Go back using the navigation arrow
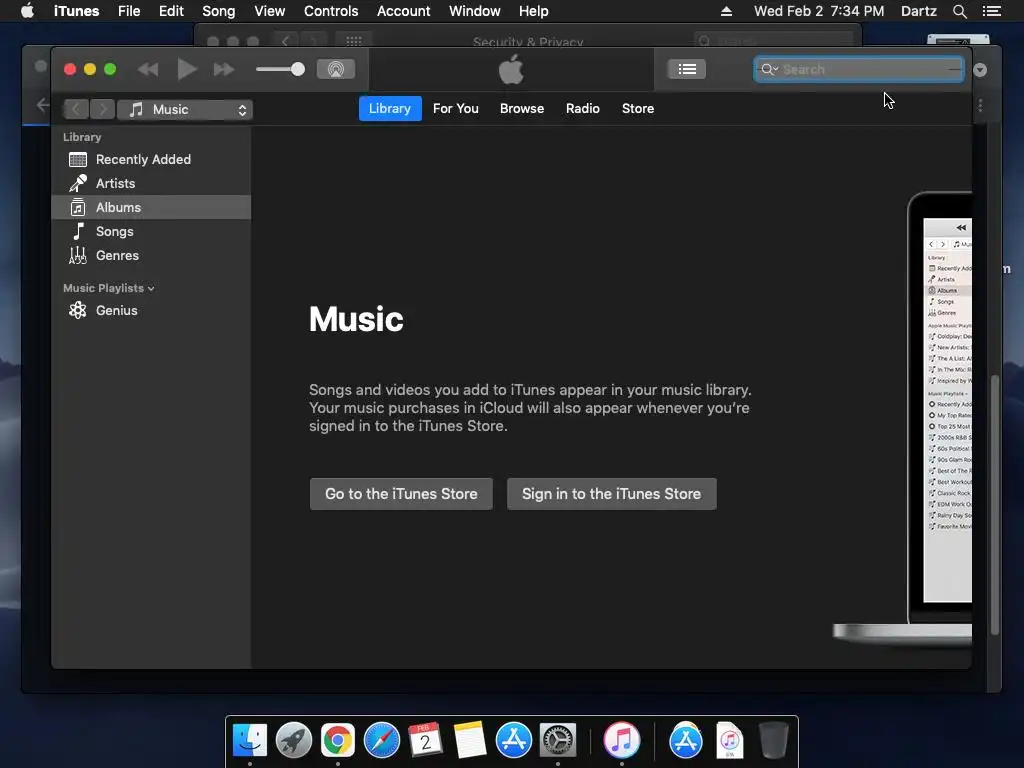 76,110
